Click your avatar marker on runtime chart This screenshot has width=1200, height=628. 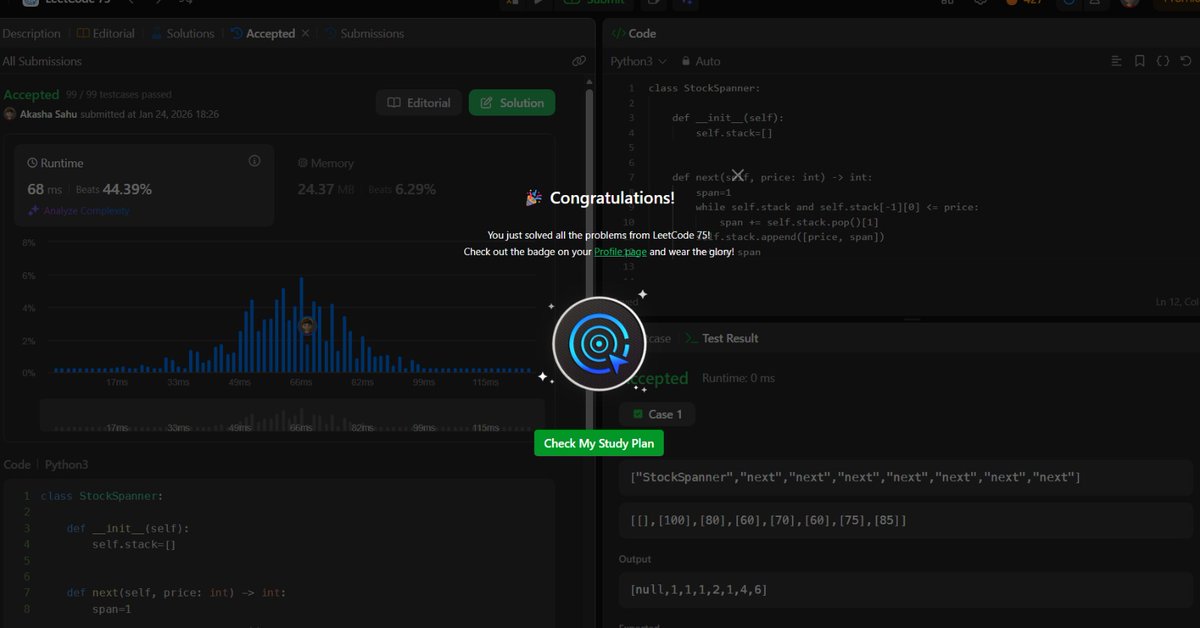tap(307, 326)
